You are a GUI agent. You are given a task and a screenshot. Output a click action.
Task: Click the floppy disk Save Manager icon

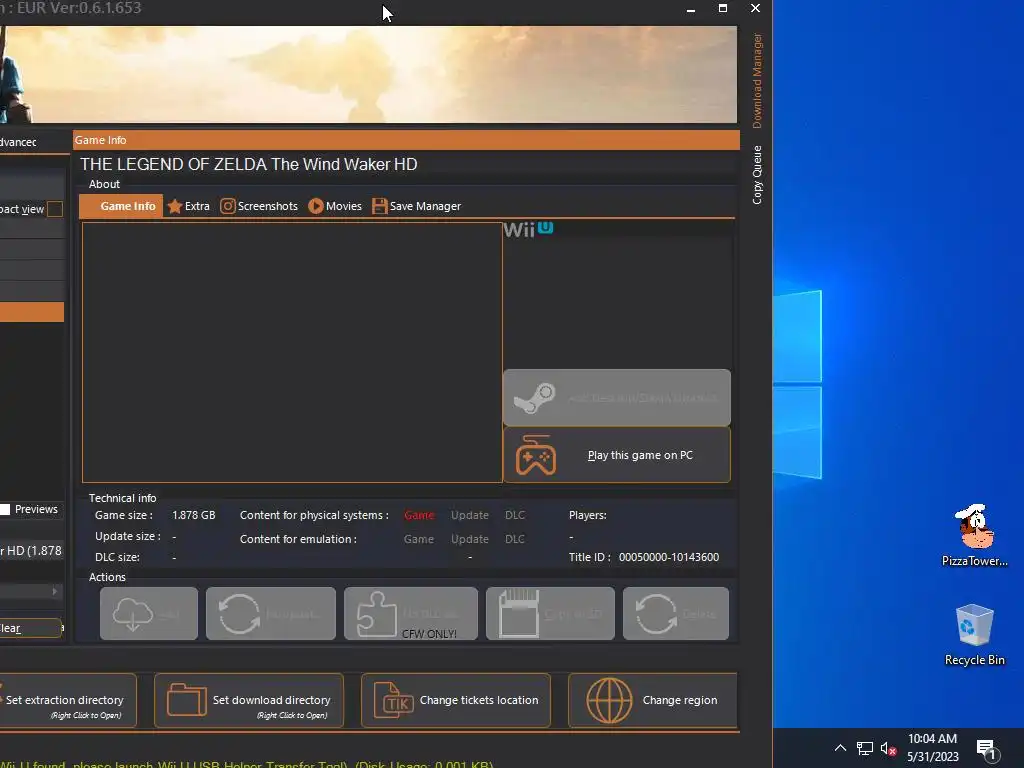pyautogui.click(x=379, y=206)
